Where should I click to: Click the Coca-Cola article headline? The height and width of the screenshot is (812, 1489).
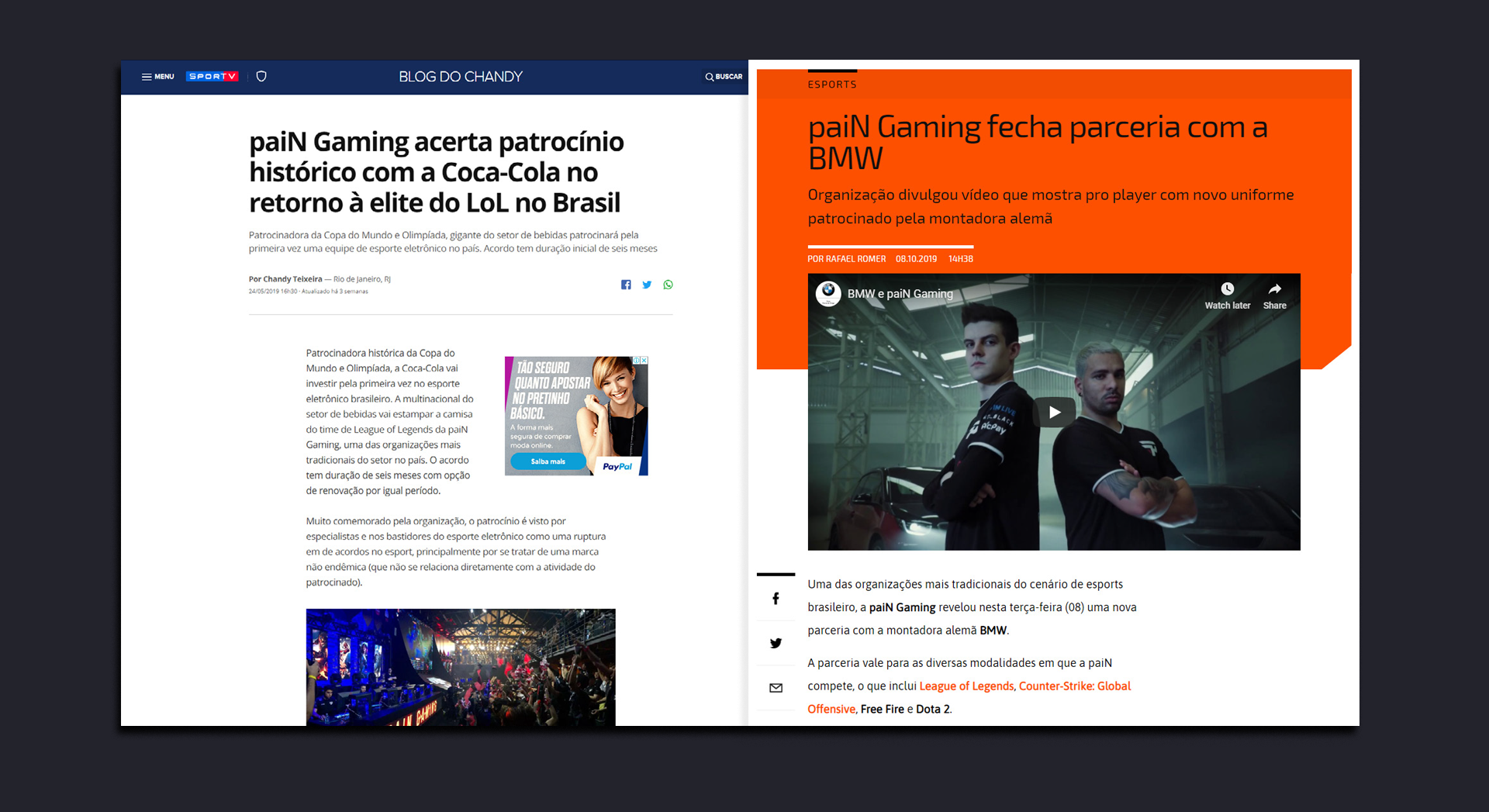click(437, 172)
